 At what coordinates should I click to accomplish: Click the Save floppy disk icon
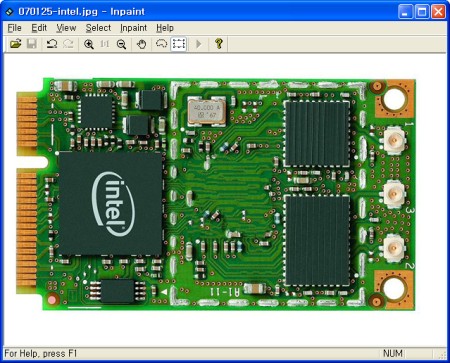(32, 44)
